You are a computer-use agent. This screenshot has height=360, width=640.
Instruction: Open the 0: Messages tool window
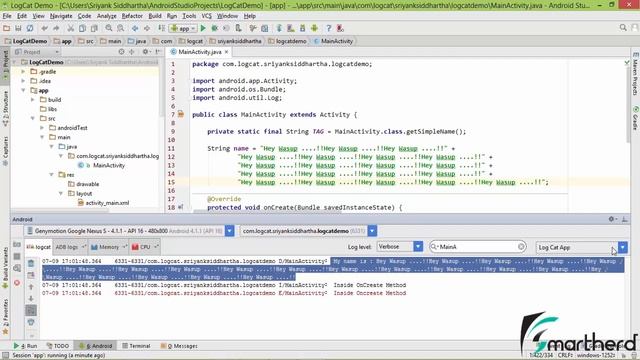179,346
